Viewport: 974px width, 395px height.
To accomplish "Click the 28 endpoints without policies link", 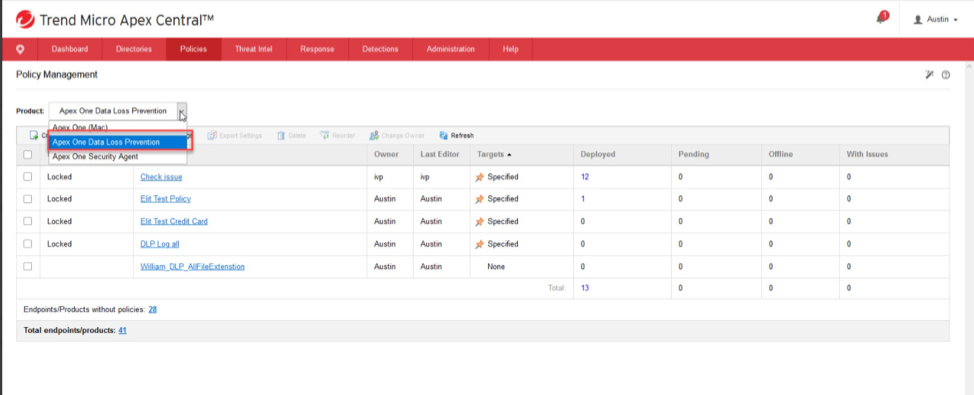I will click(x=152, y=309).
